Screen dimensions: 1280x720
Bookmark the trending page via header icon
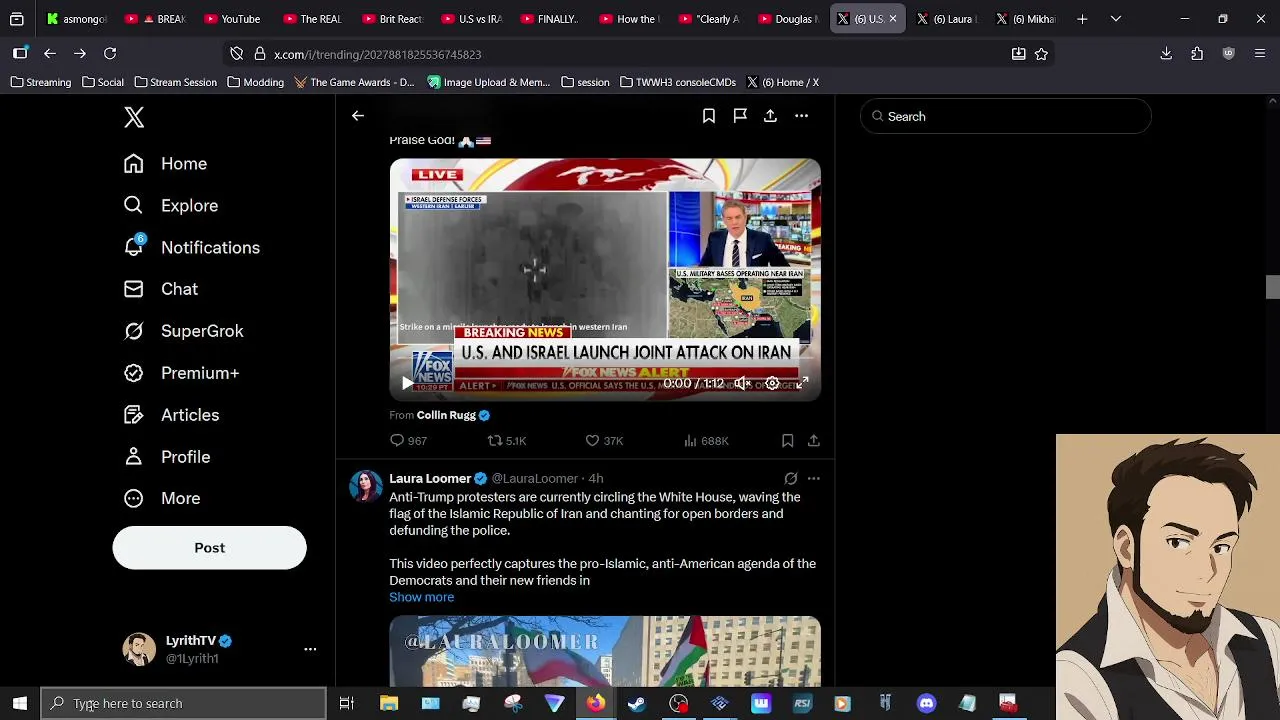[x=709, y=116]
